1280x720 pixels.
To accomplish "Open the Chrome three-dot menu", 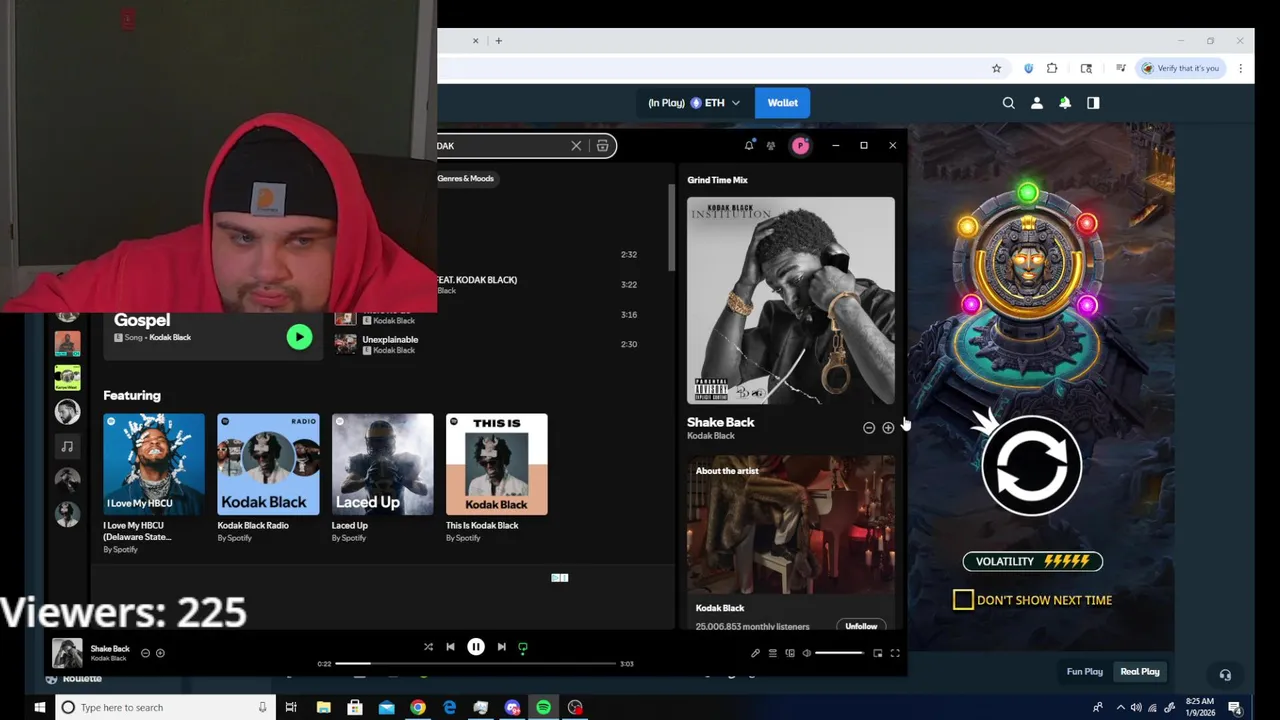I will [1240, 68].
